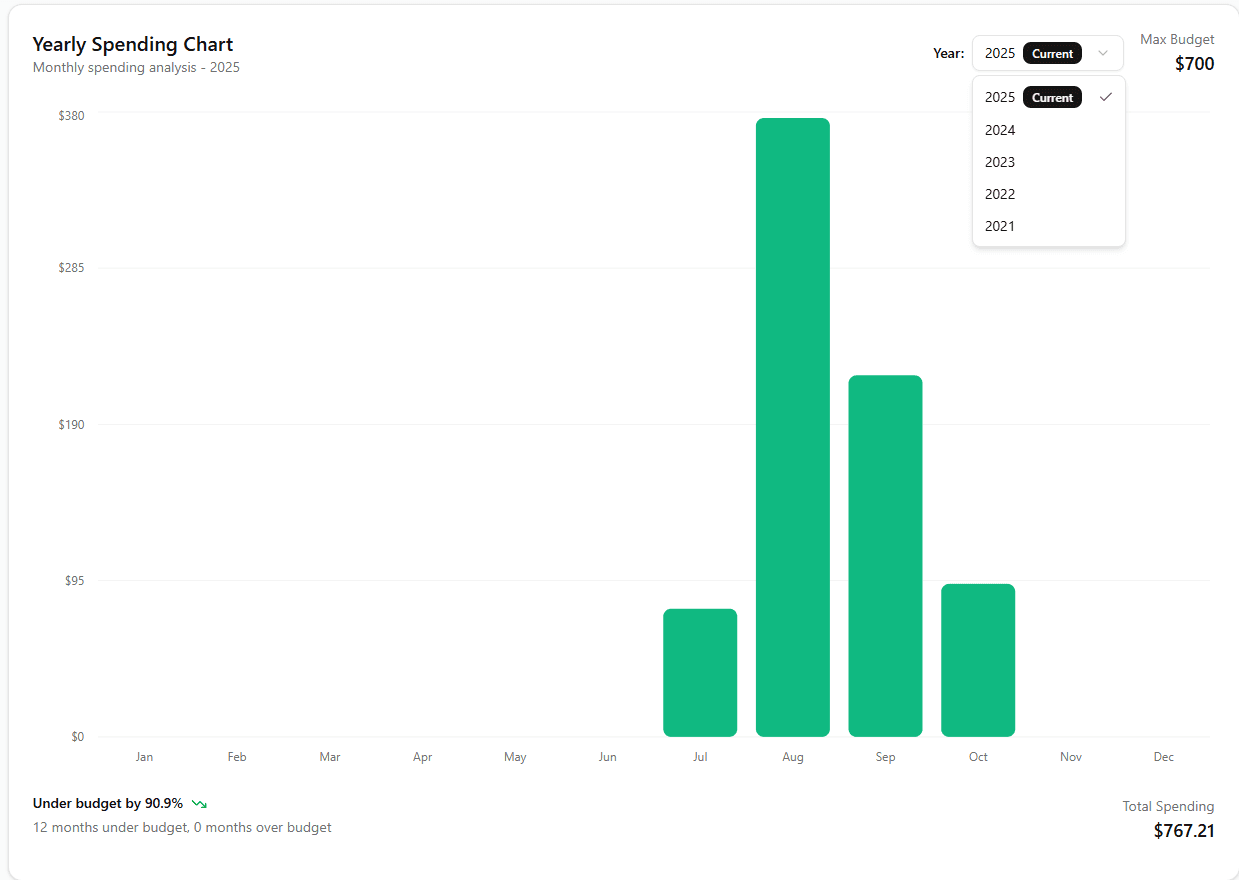
Task: Click the $767.21 Total Spending amount
Action: (1183, 830)
